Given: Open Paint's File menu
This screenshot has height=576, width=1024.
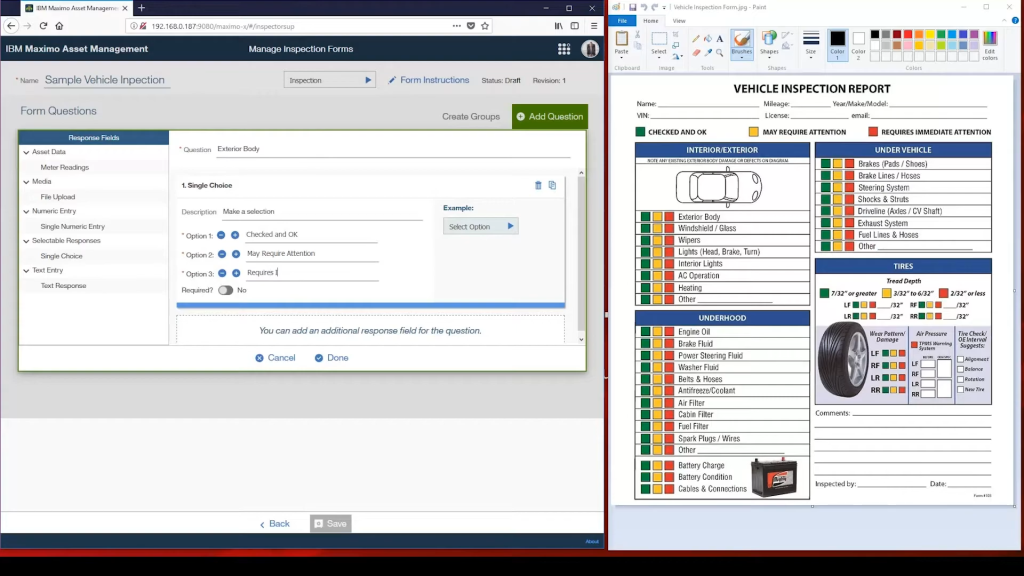Looking at the screenshot, I should click(x=622, y=21).
